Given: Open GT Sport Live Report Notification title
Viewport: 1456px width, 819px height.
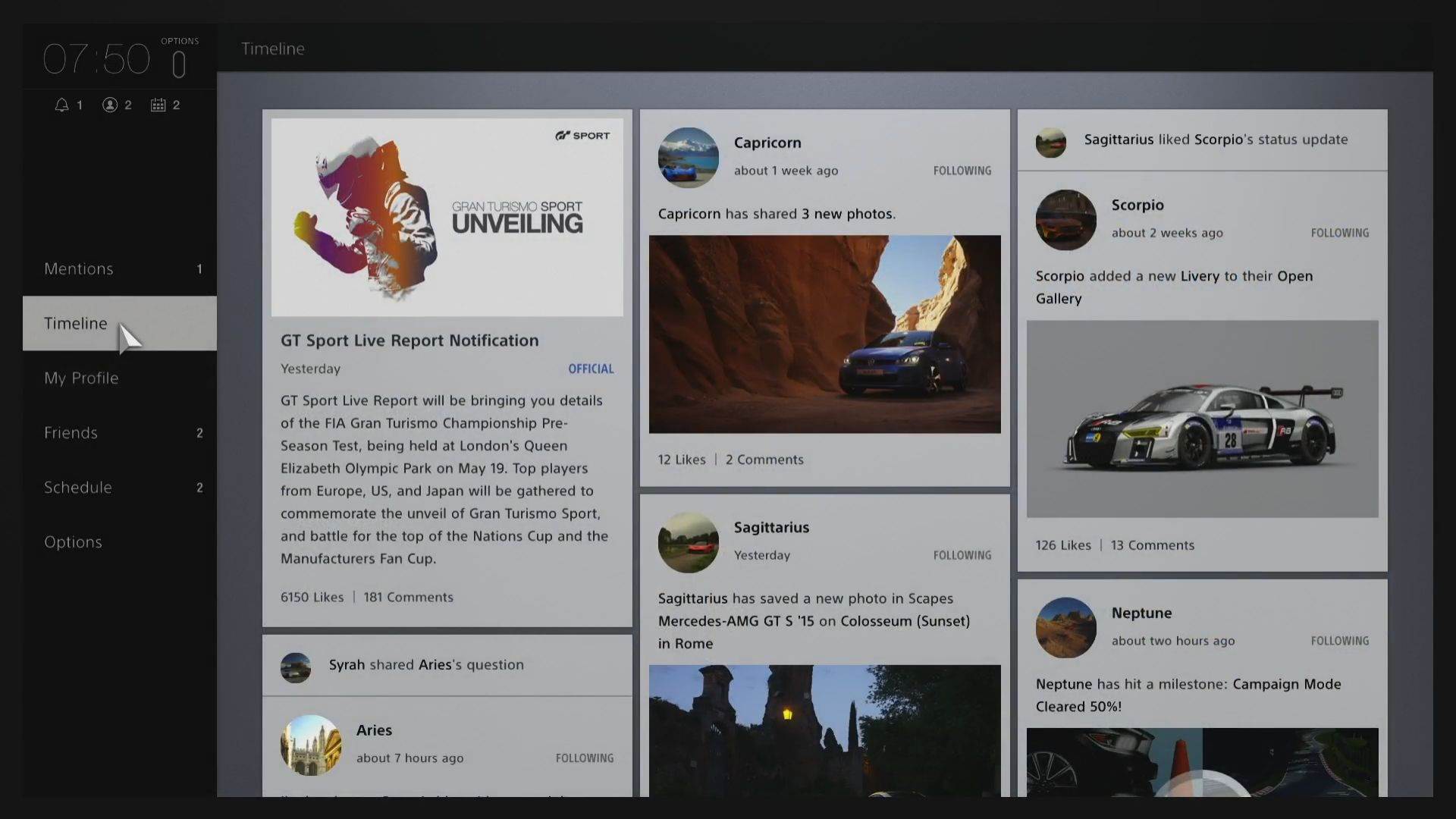Looking at the screenshot, I should click(409, 340).
